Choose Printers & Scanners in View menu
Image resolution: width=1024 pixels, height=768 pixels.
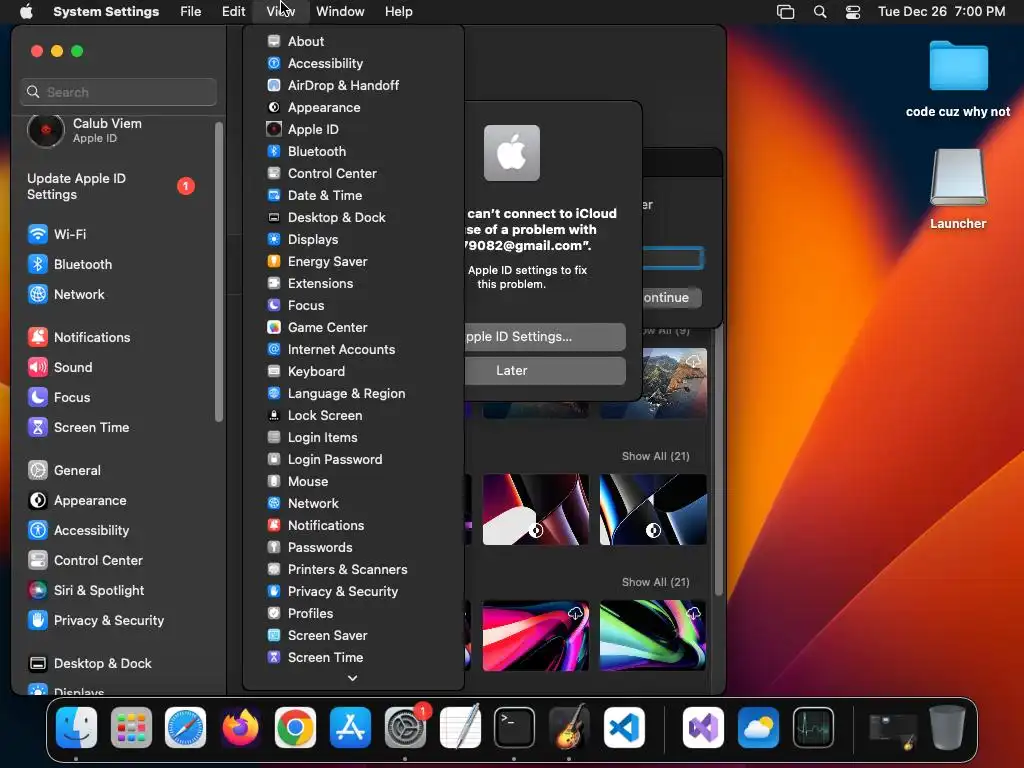[353, 569]
